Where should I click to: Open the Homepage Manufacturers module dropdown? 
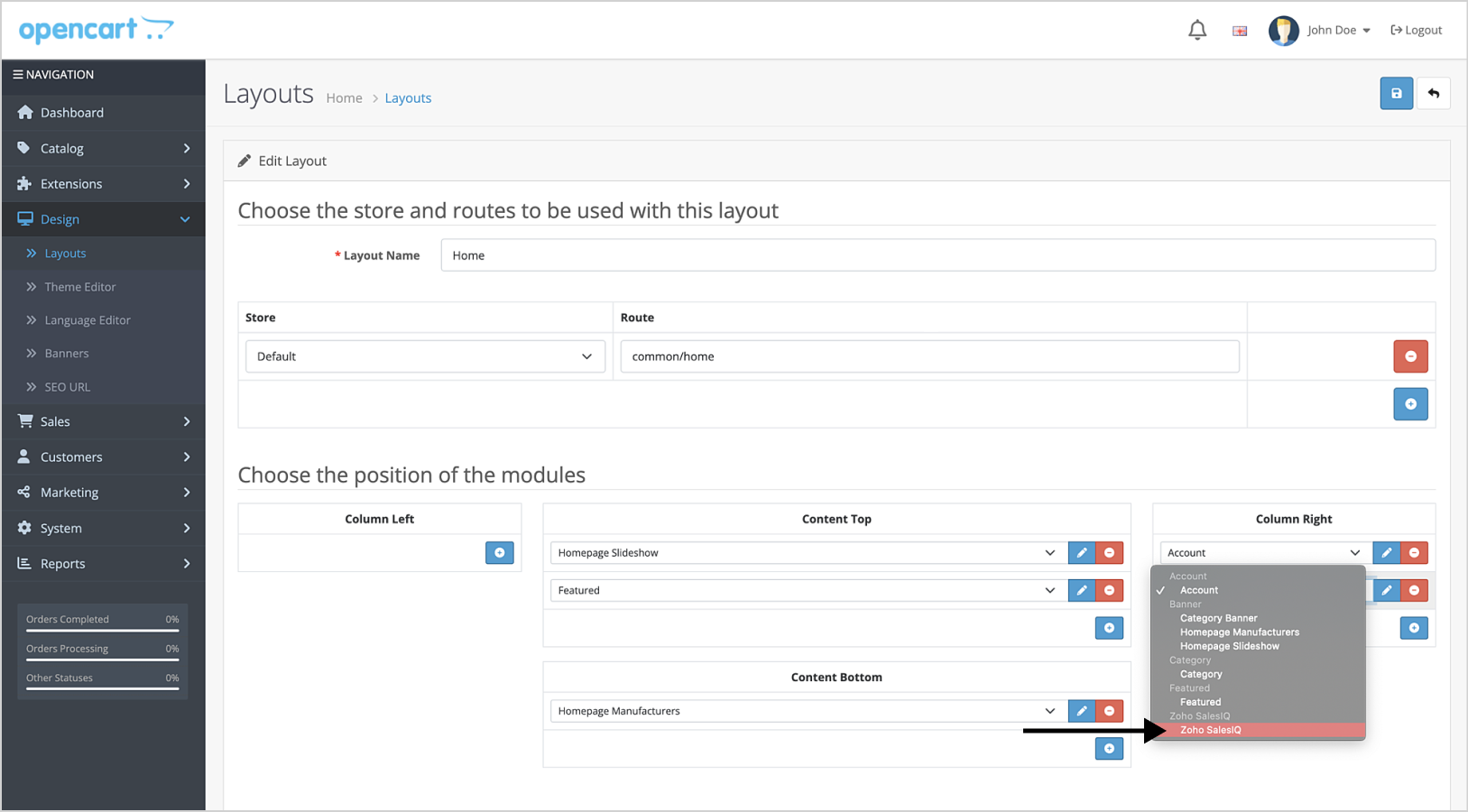pos(807,711)
